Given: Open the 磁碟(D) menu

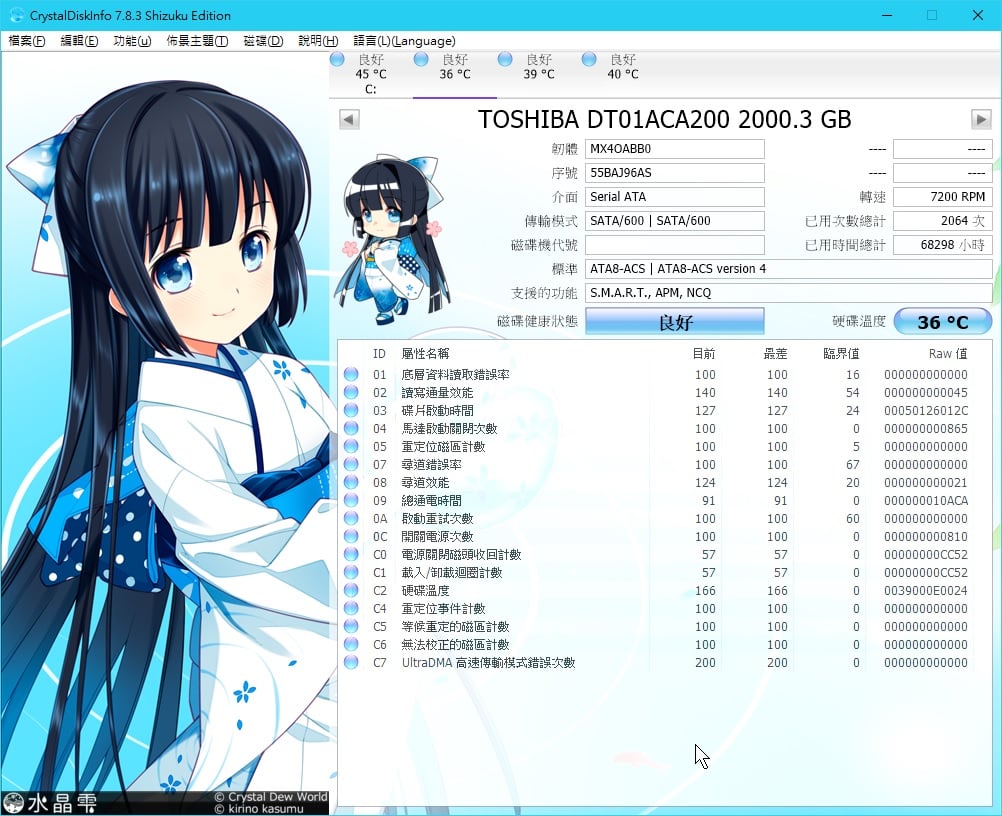Looking at the screenshot, I should [x=263, y=41].
